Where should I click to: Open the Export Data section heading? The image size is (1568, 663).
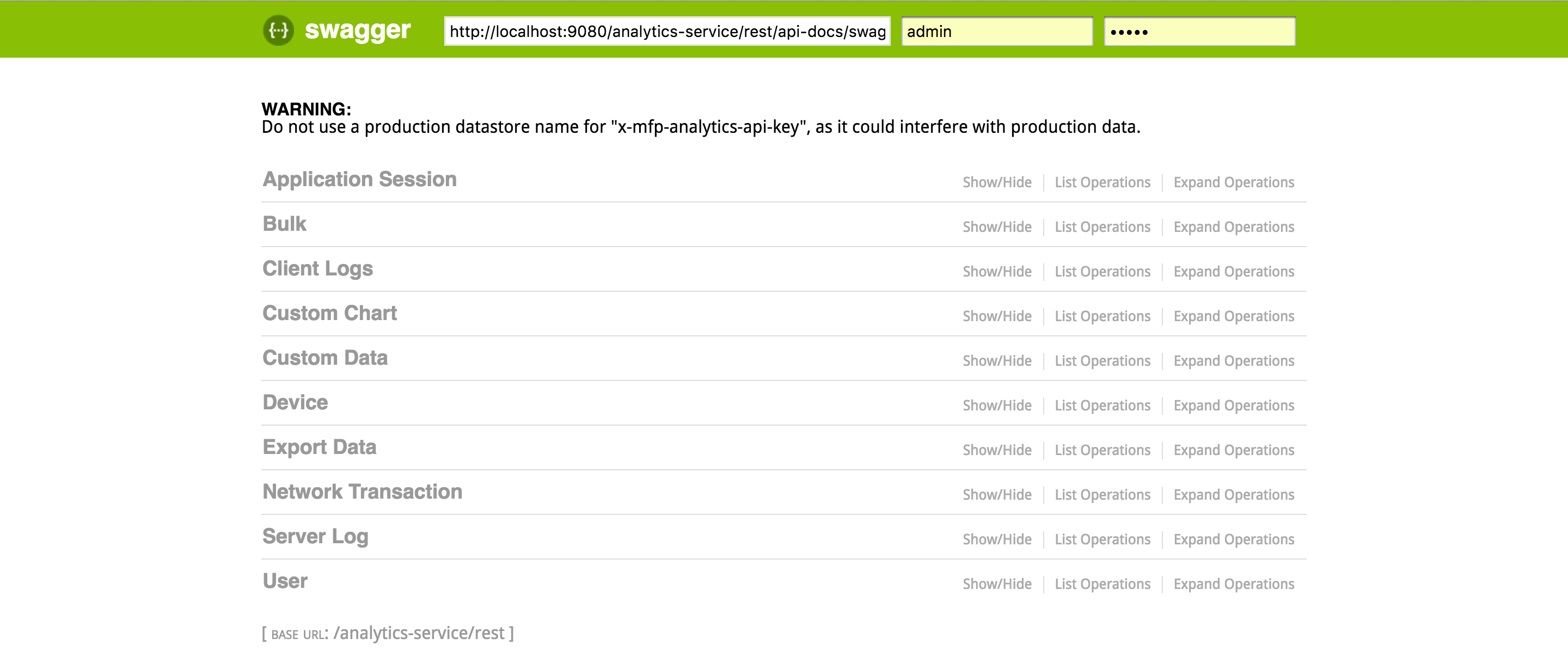click(319, 447)
